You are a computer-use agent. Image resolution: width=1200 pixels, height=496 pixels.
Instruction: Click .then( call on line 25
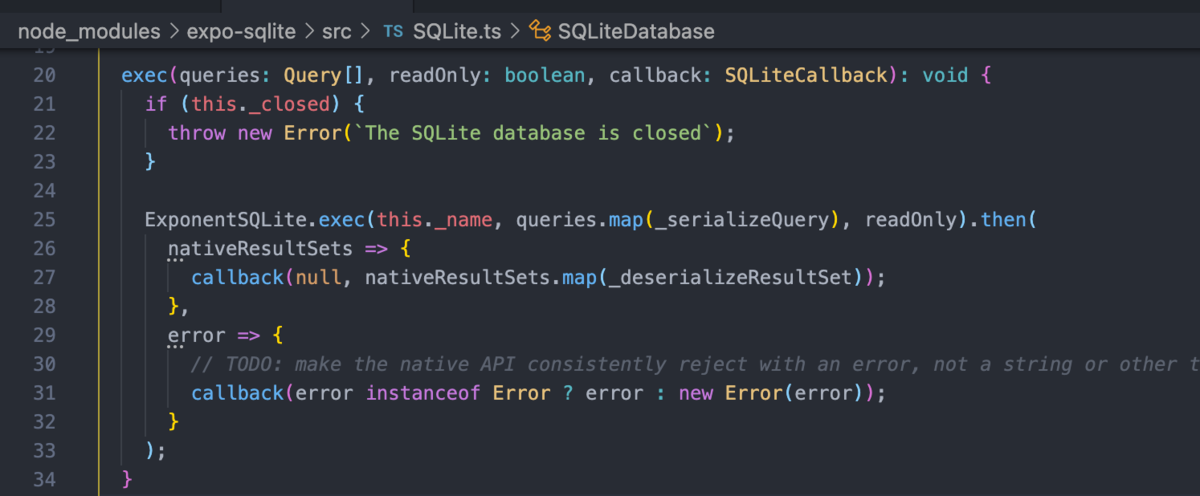1005,220
